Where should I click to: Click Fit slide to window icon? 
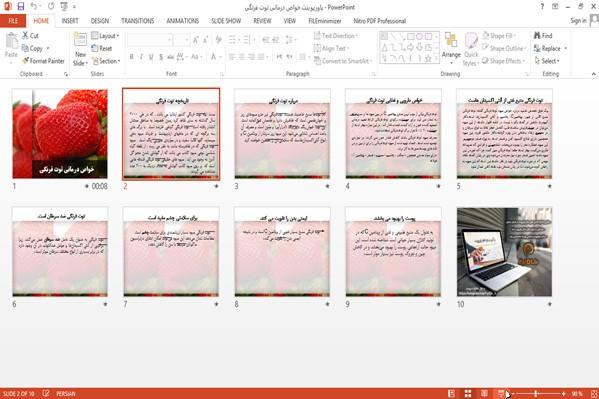click(x=594, y=393)
